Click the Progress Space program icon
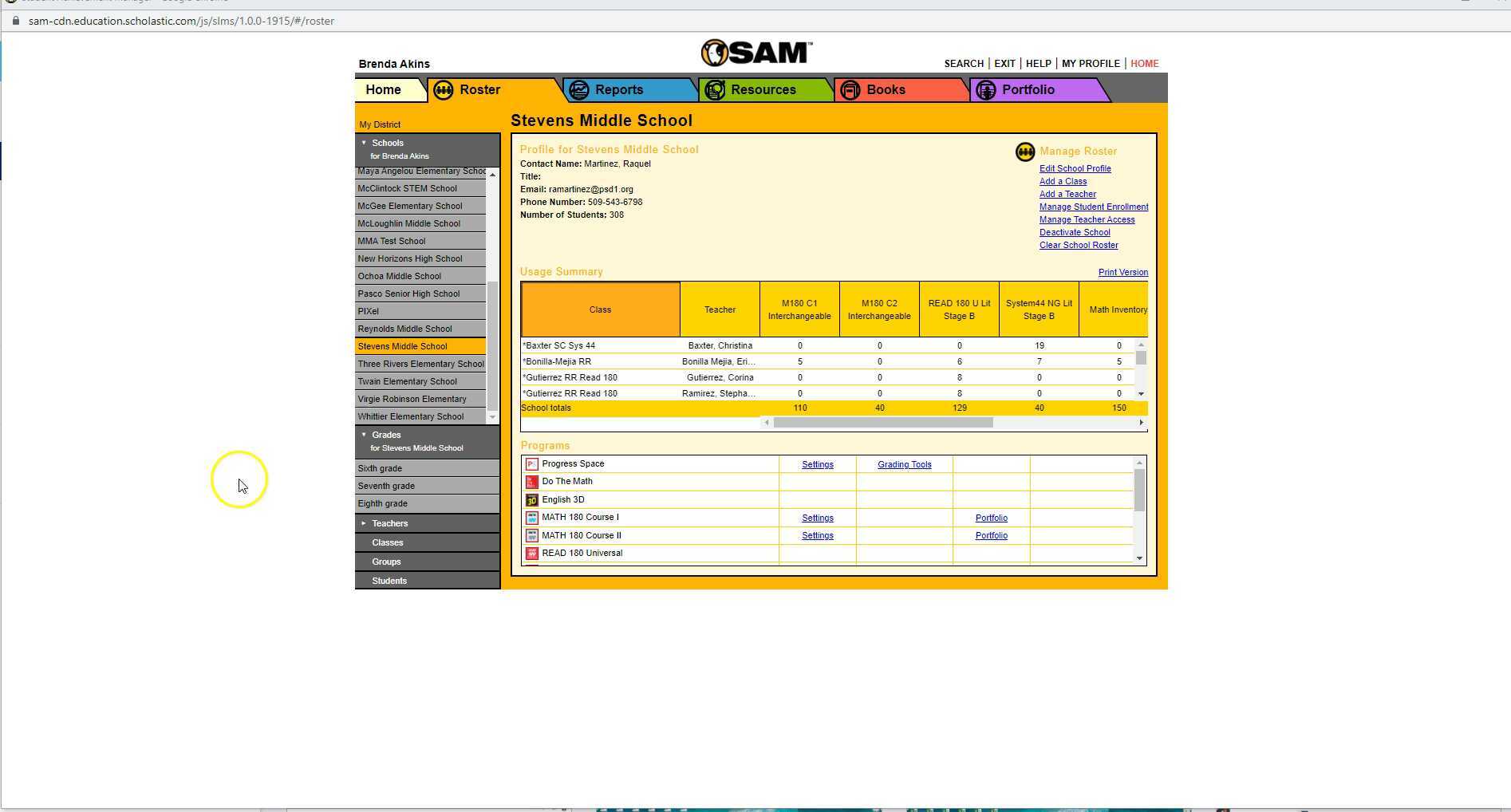 (x=532, y=463)
